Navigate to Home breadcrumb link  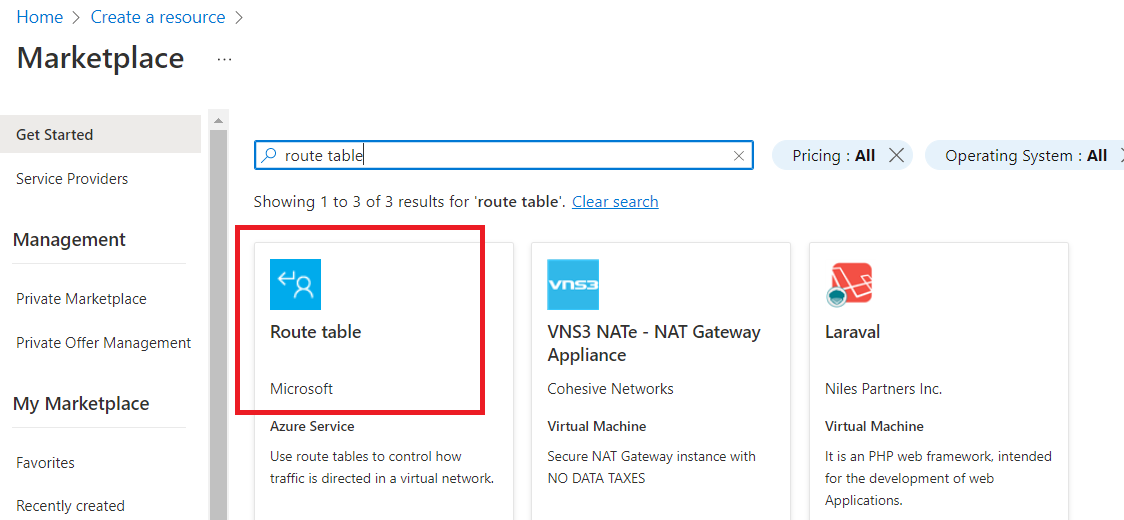[x=39, y=17]
